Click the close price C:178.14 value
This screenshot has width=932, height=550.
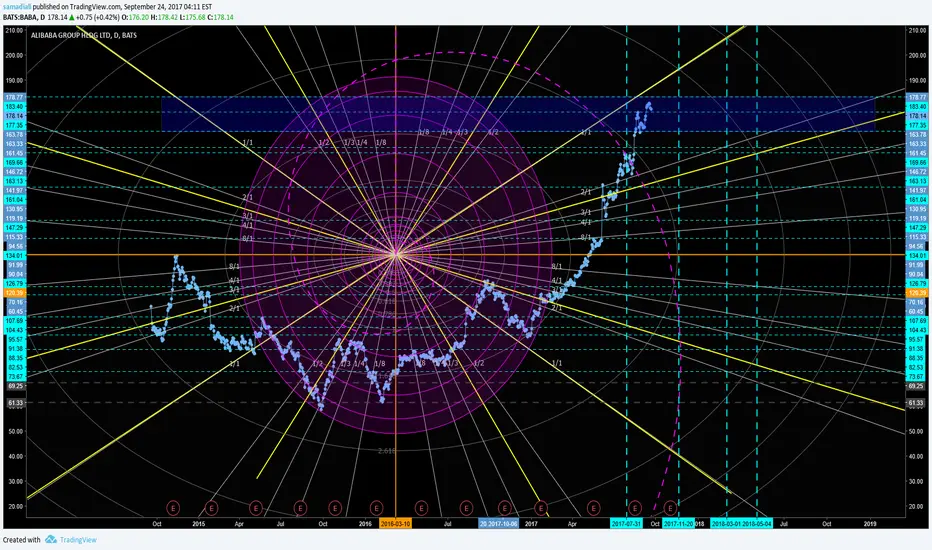click(x=221, y=17)
